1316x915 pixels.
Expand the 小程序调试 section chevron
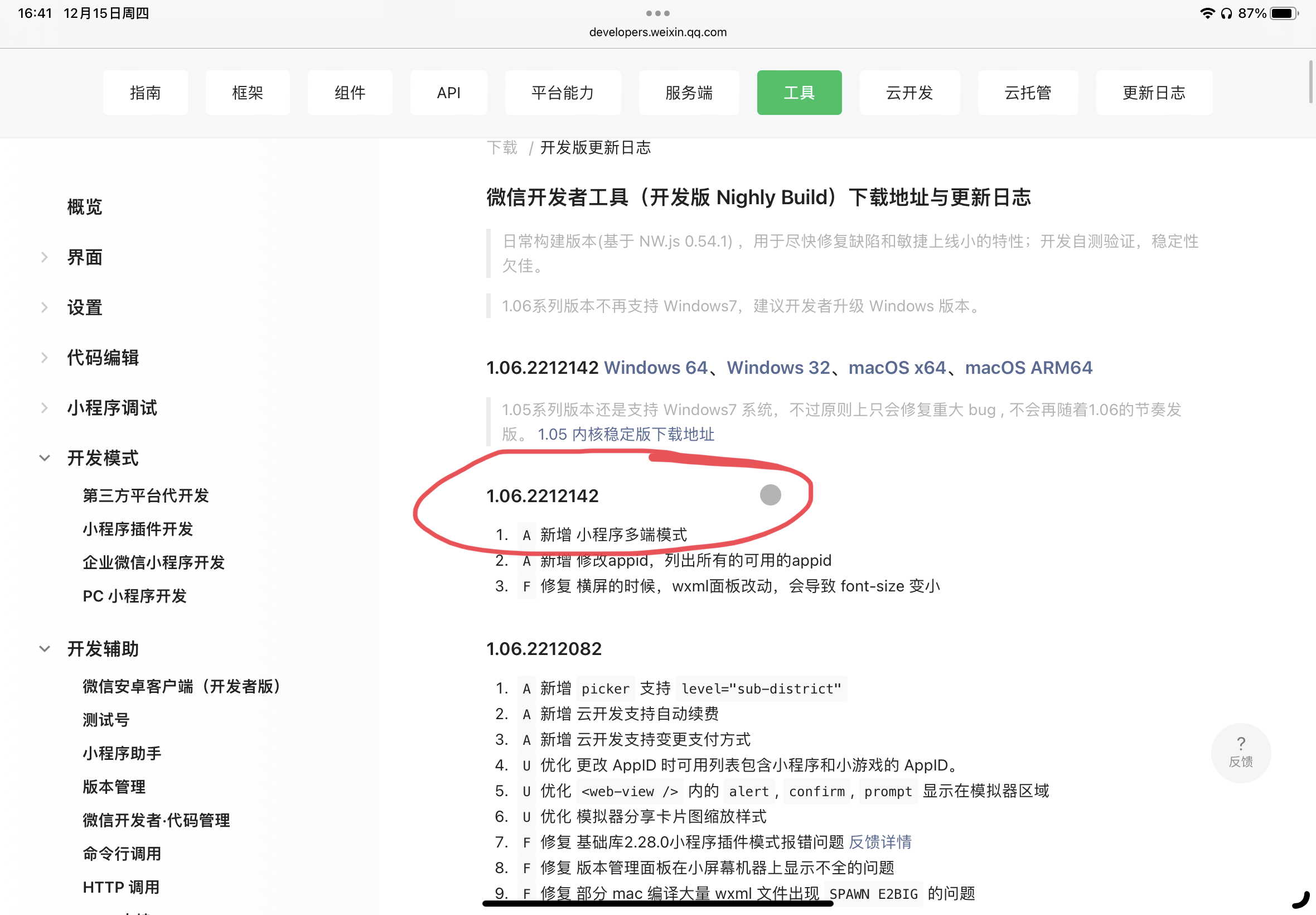pyautogui.click(x=45, y=408)
